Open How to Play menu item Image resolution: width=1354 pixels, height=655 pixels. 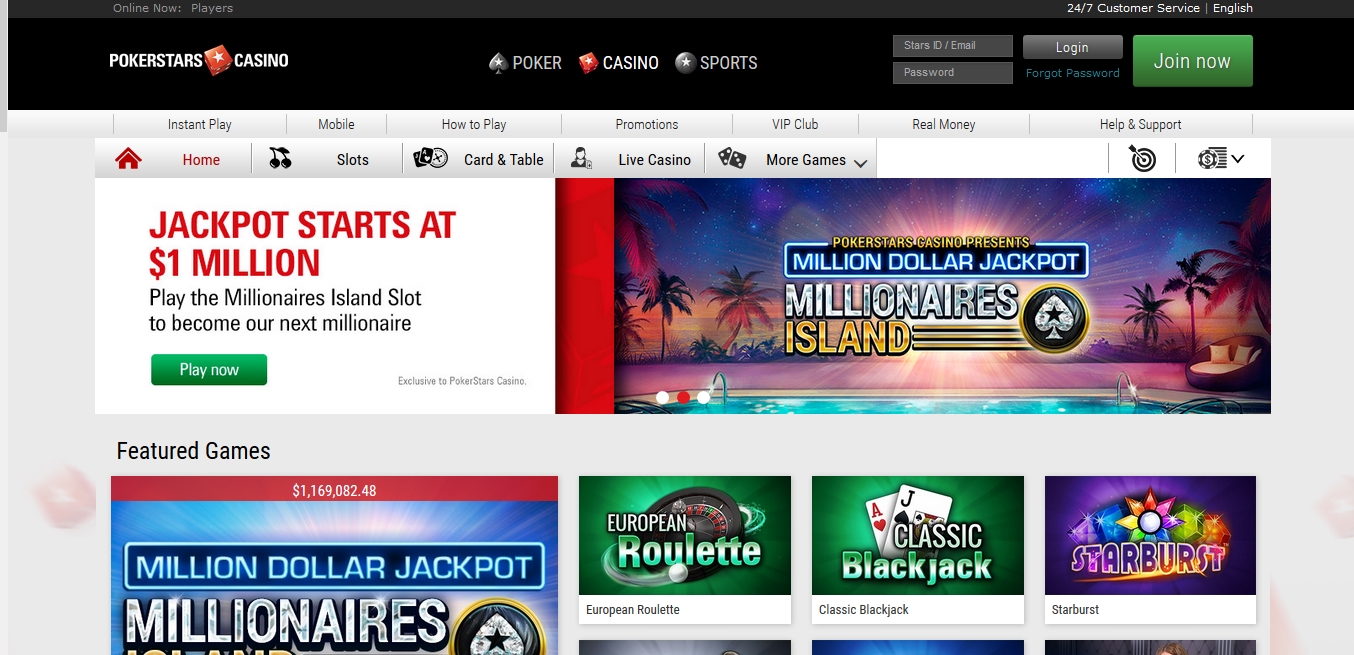pyautogui.click(x=474, y=124)
